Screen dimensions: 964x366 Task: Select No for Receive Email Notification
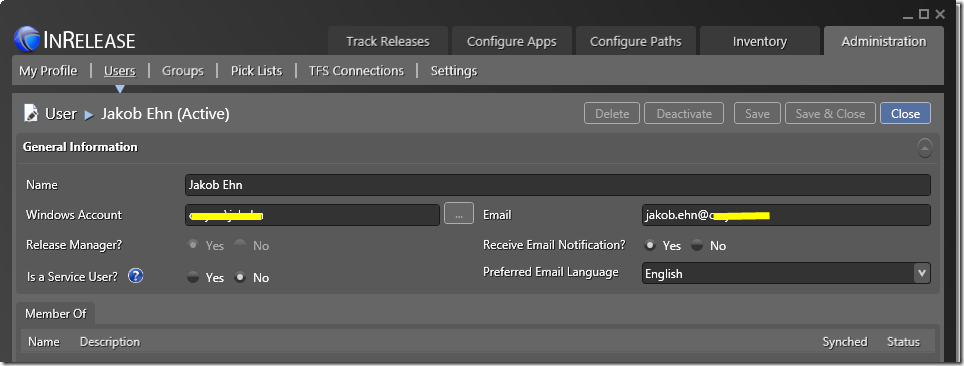tap(697, 245)
